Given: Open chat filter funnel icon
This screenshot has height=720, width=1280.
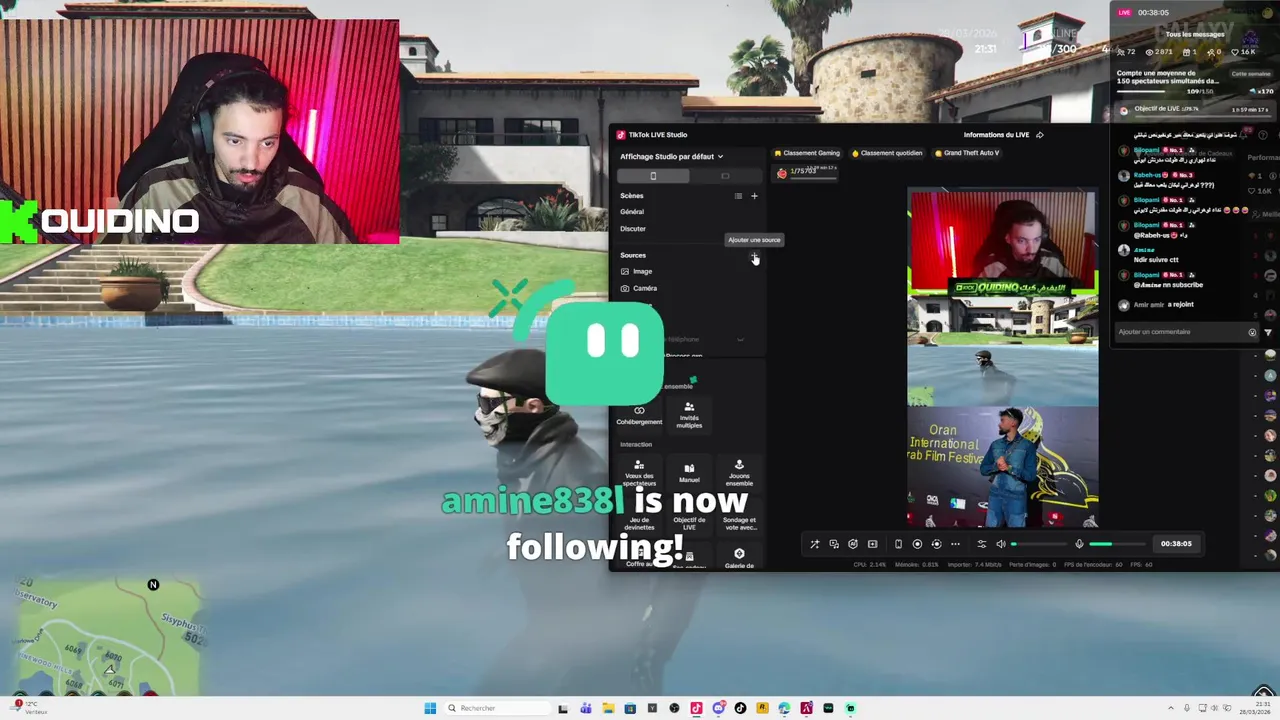Looking at the screenshot, I should click(1268, 332).
